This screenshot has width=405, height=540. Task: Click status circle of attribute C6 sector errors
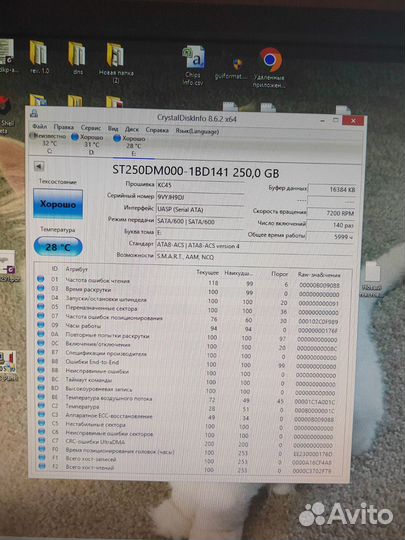click(41, 432)
